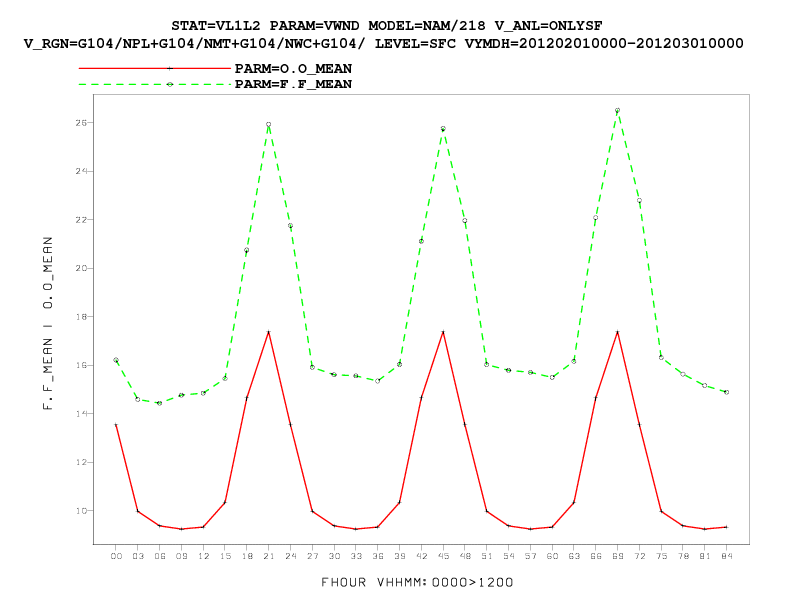
Task: Click x-axis tick label 51
Action: tap(487, 556)
